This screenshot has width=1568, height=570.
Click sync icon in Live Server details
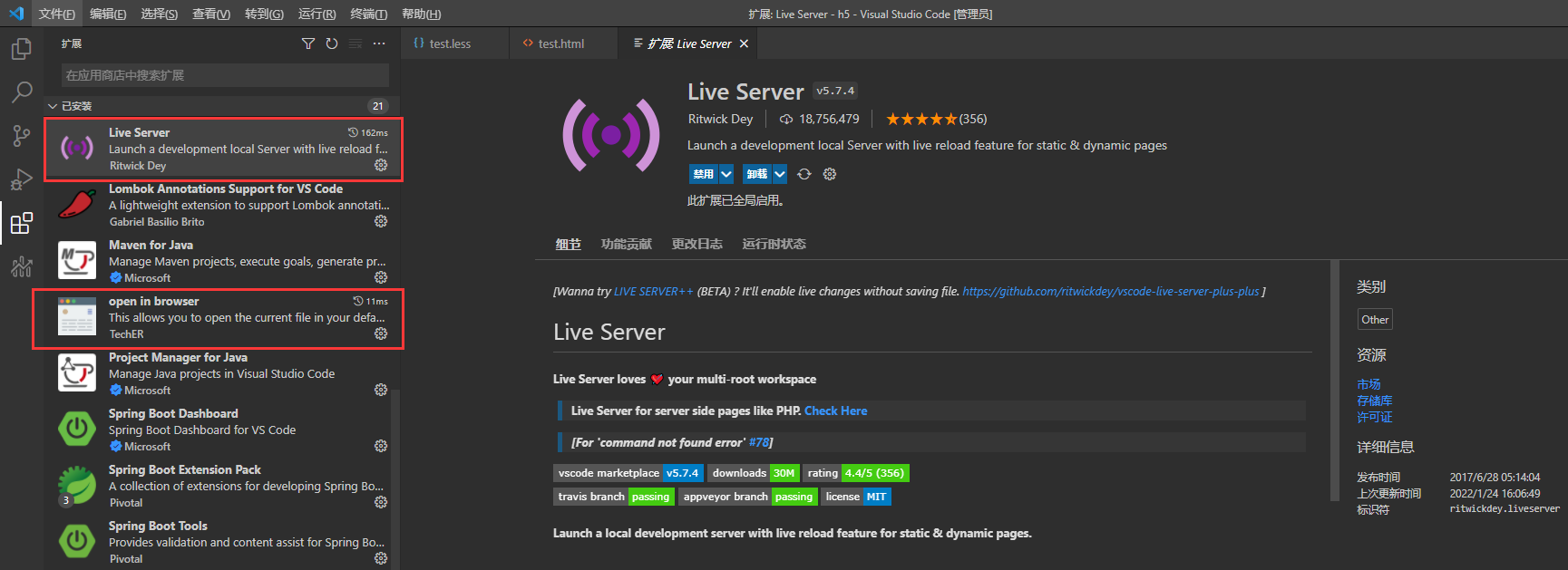pos(804,174)
